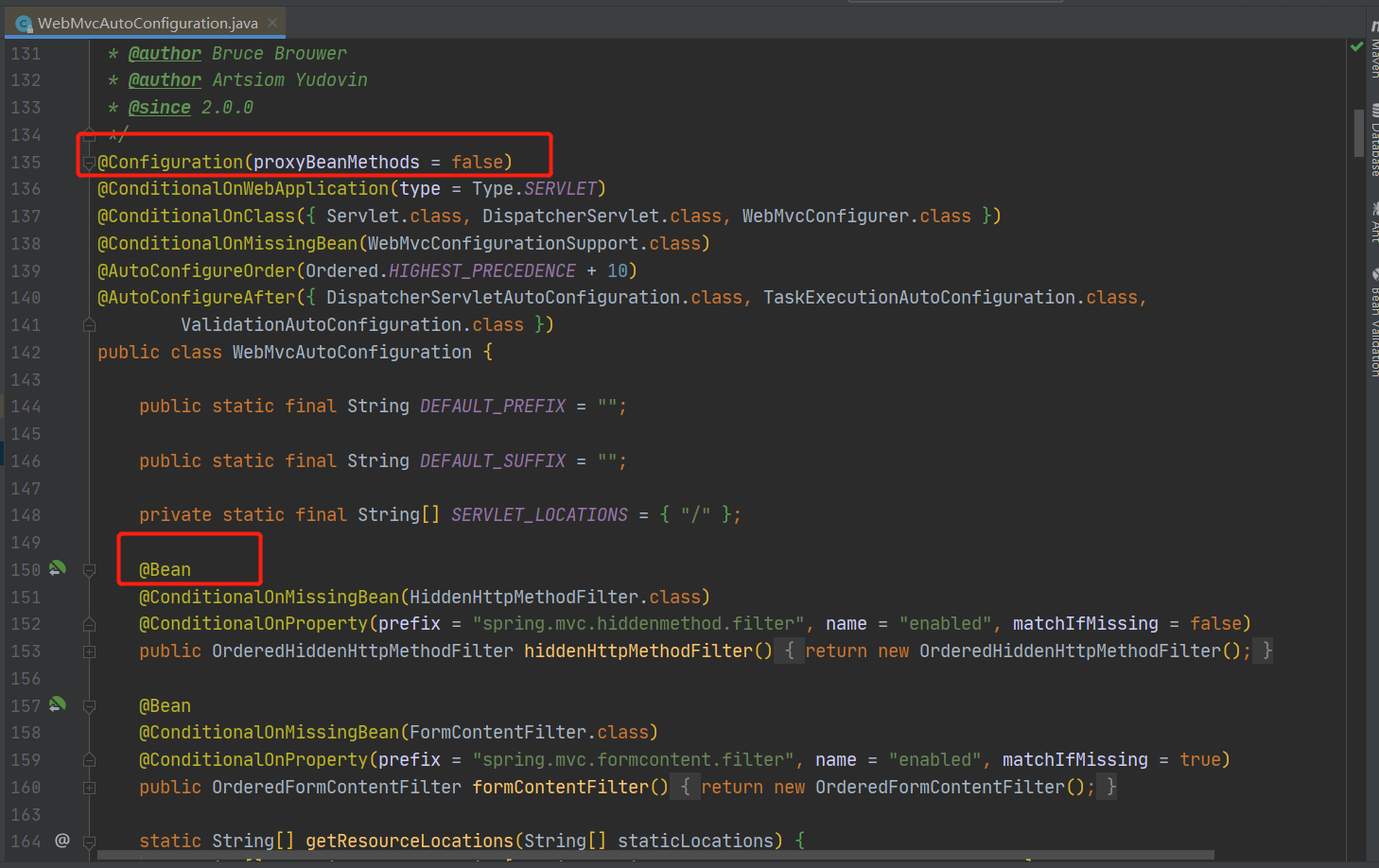Click the OrderedHiddenHttpMethodFilter return type on line 153
This screenshot has width=1379, height=868.
(362, 651)
